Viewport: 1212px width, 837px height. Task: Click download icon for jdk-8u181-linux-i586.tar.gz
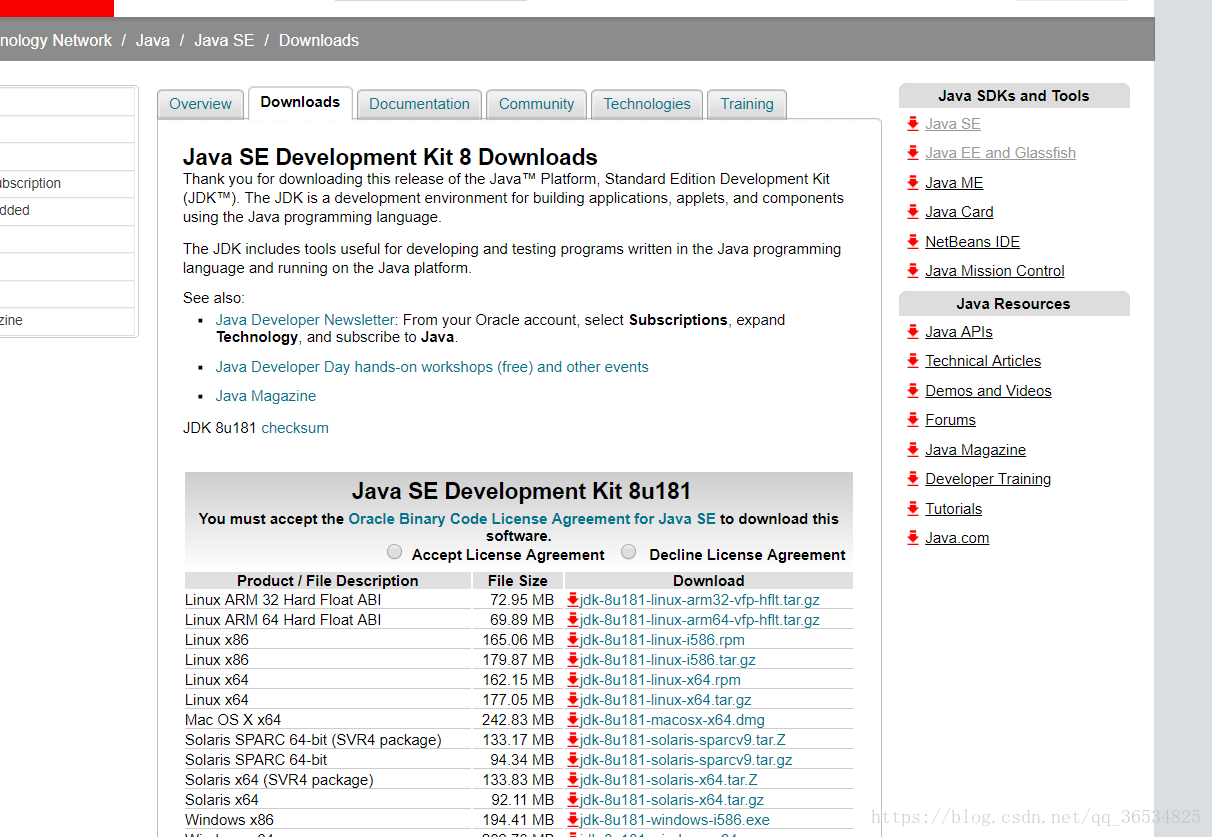(573, 660)
